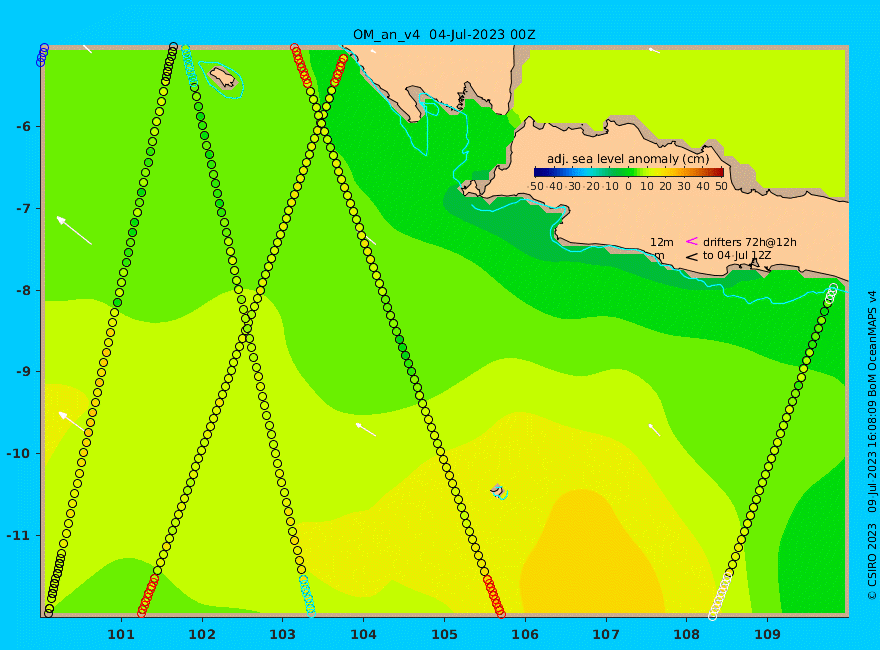The image size is (880, 650).
Task: Click longitude axis label 102
Action: click(202, 634)
